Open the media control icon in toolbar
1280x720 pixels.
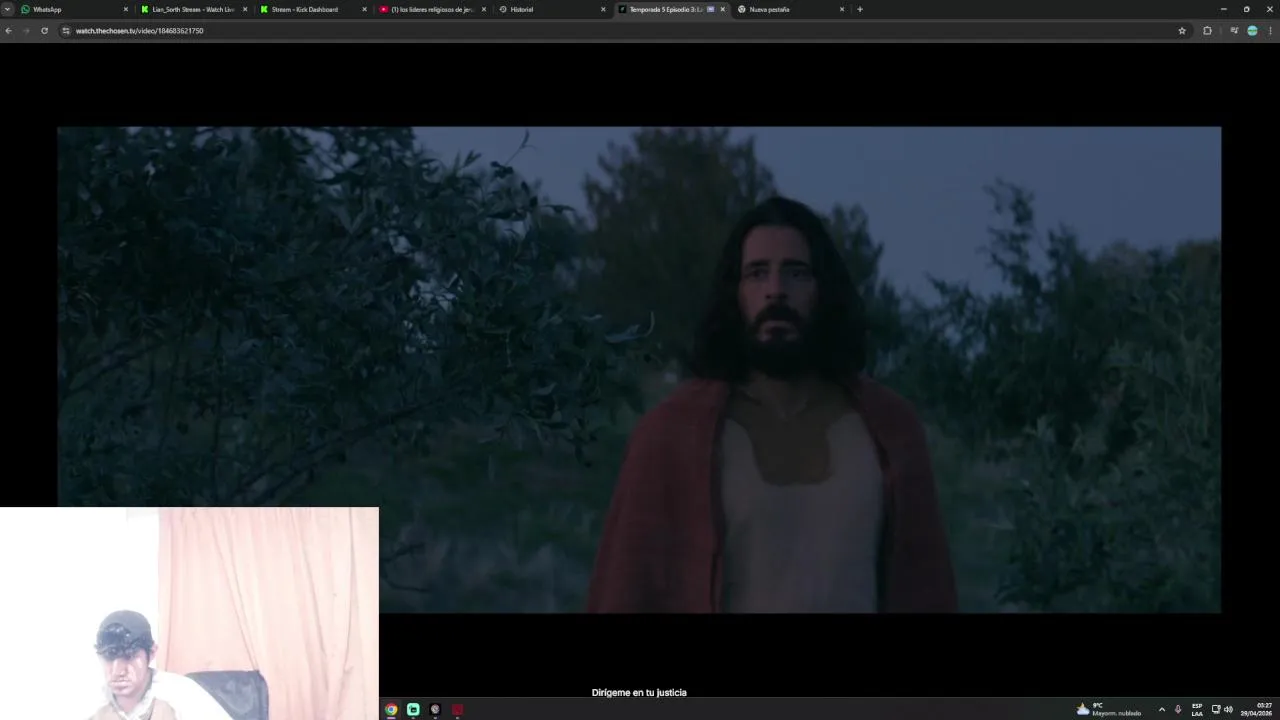click(1234, 31)
